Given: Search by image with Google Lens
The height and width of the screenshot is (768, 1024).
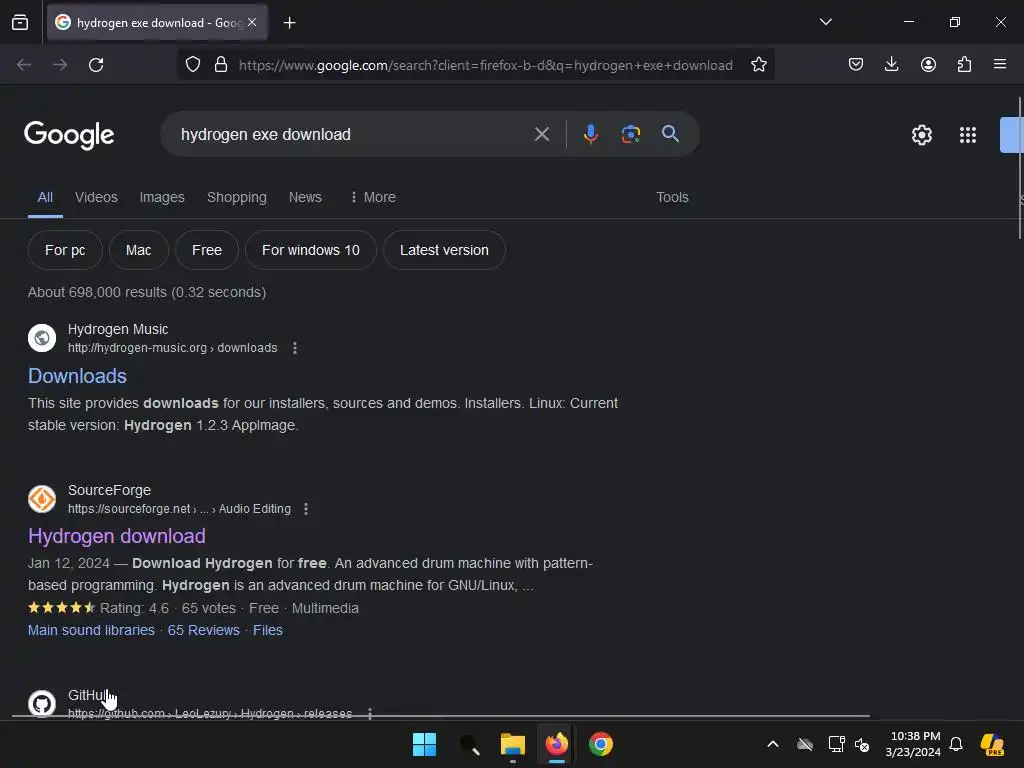Looking at the screenshot, I should point(630,135).
